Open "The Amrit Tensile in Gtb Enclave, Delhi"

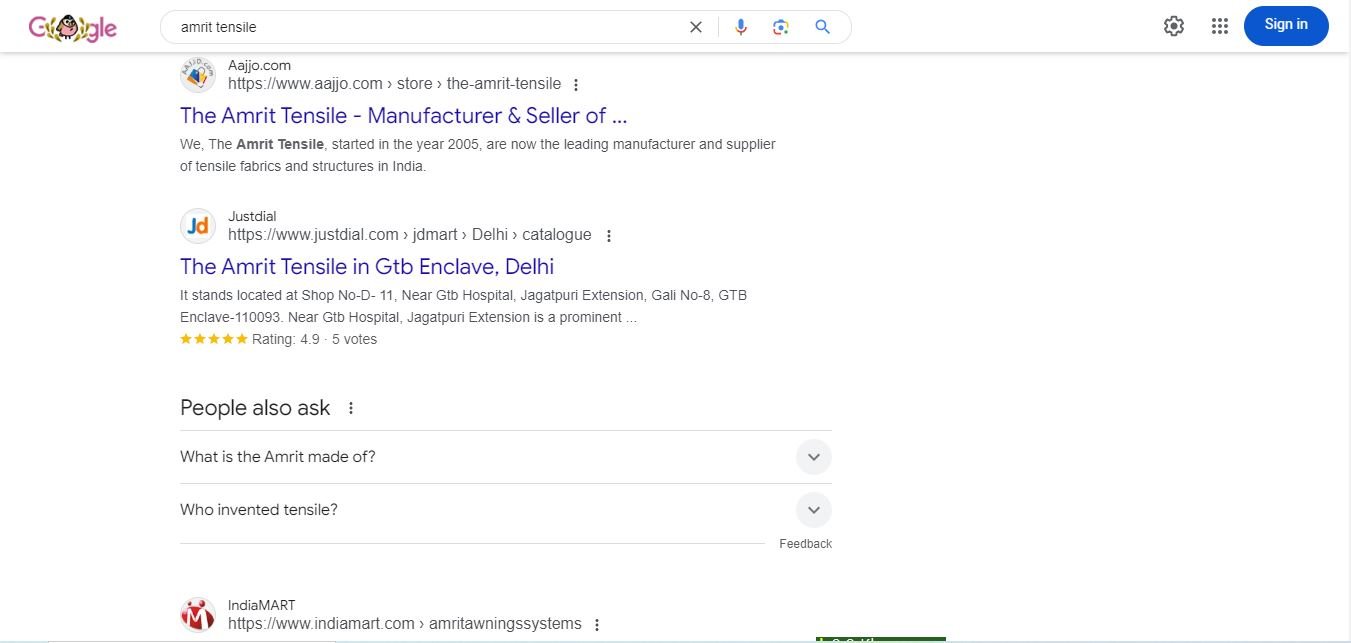pyautogui.click(x=366, y=266)
